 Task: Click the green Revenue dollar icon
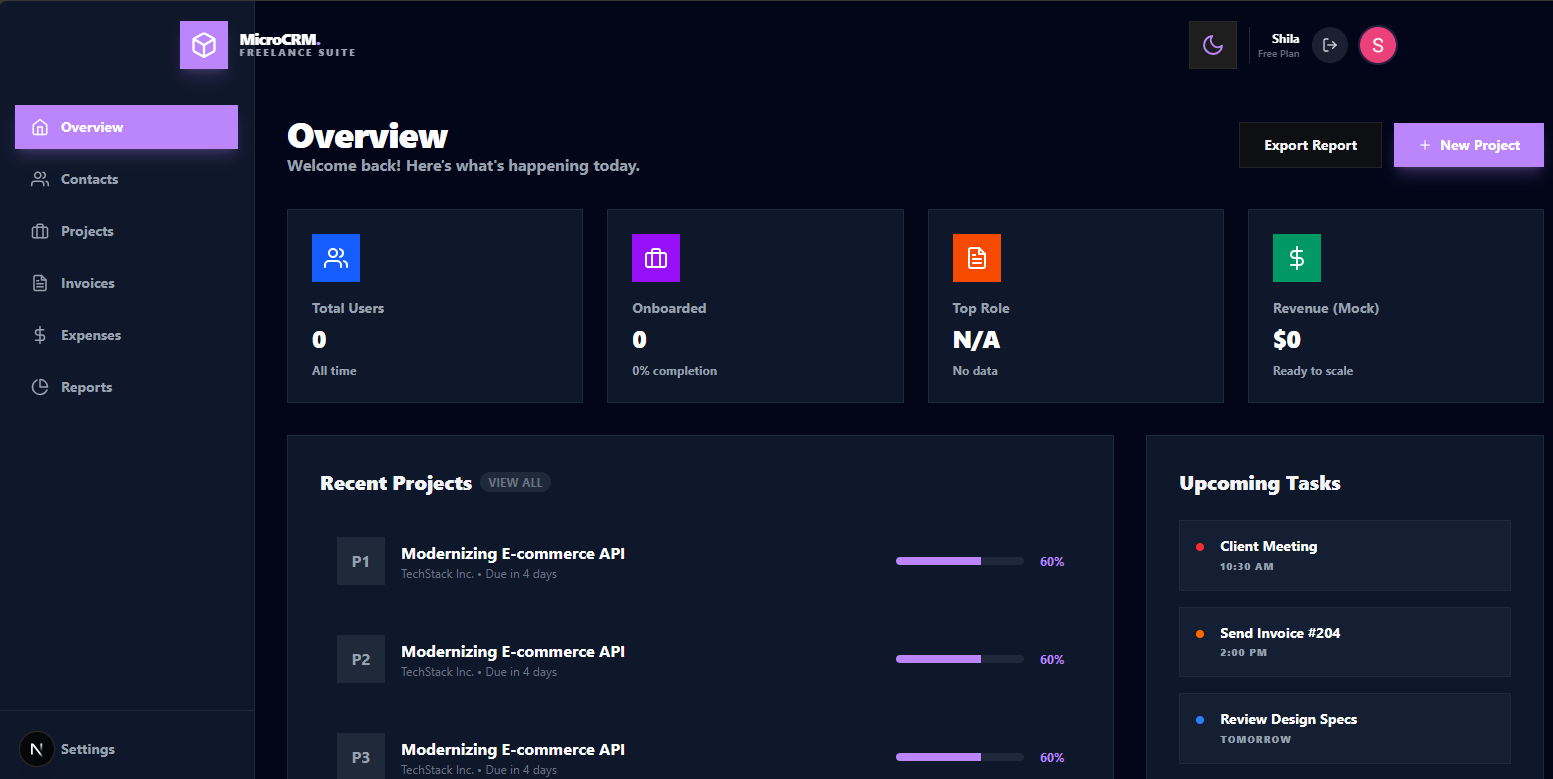pyautogui.click(x=1296, y=258)
